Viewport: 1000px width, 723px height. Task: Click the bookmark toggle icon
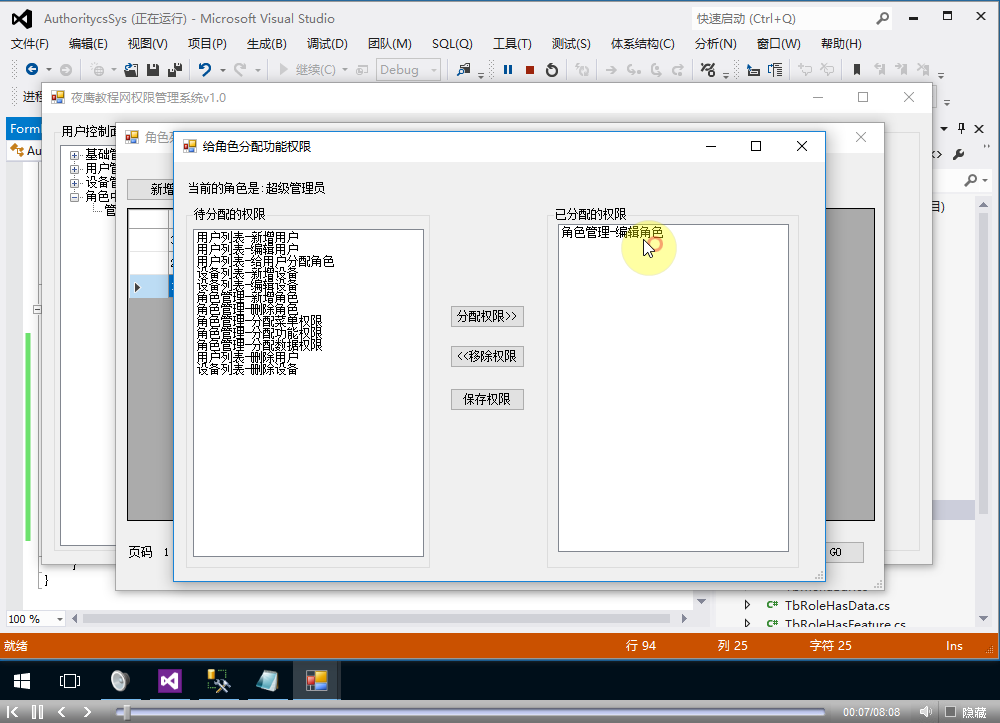857,69
